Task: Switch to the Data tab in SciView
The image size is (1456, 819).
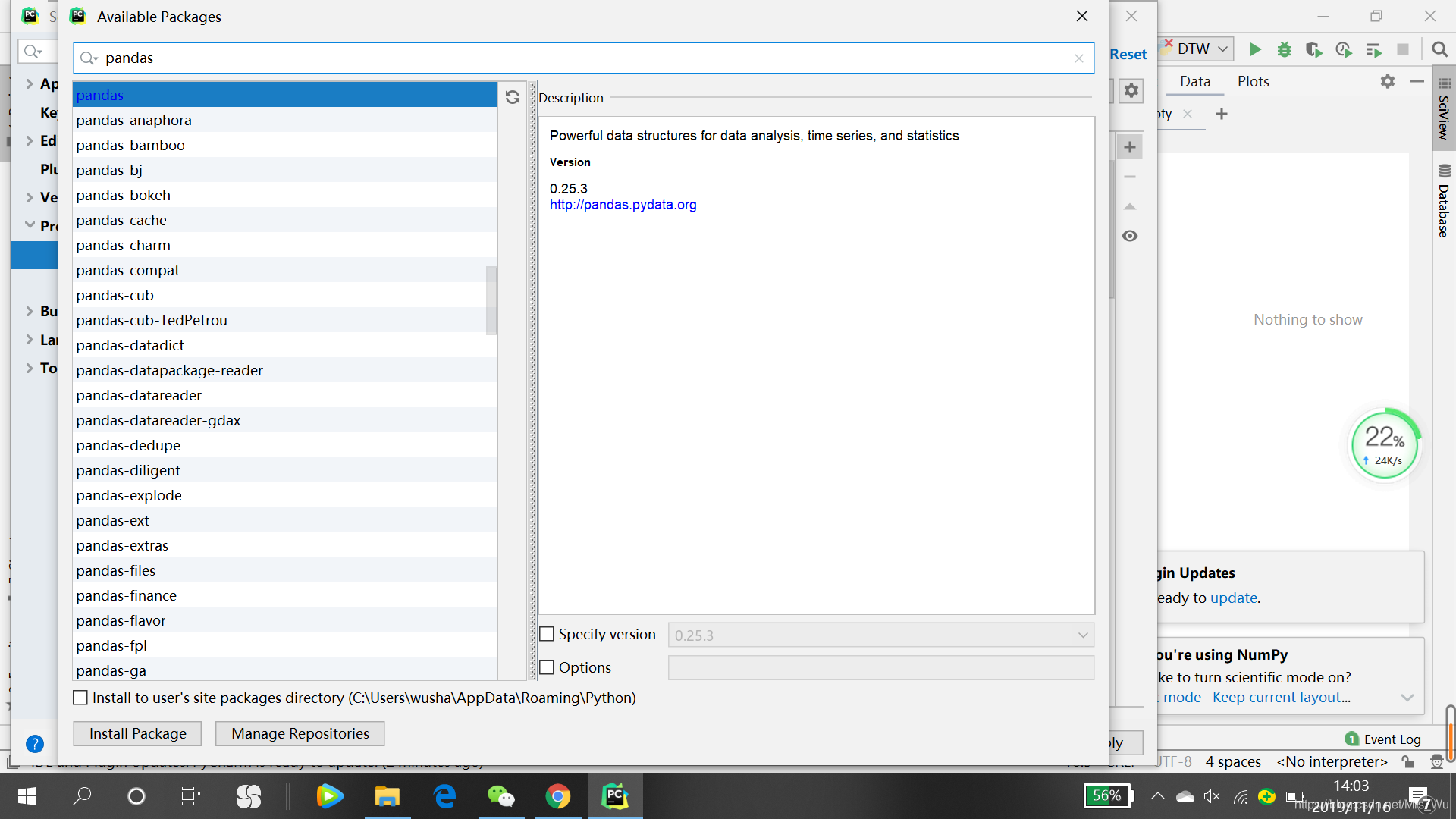Action: pyautogui.click(x=1195, y=81)
